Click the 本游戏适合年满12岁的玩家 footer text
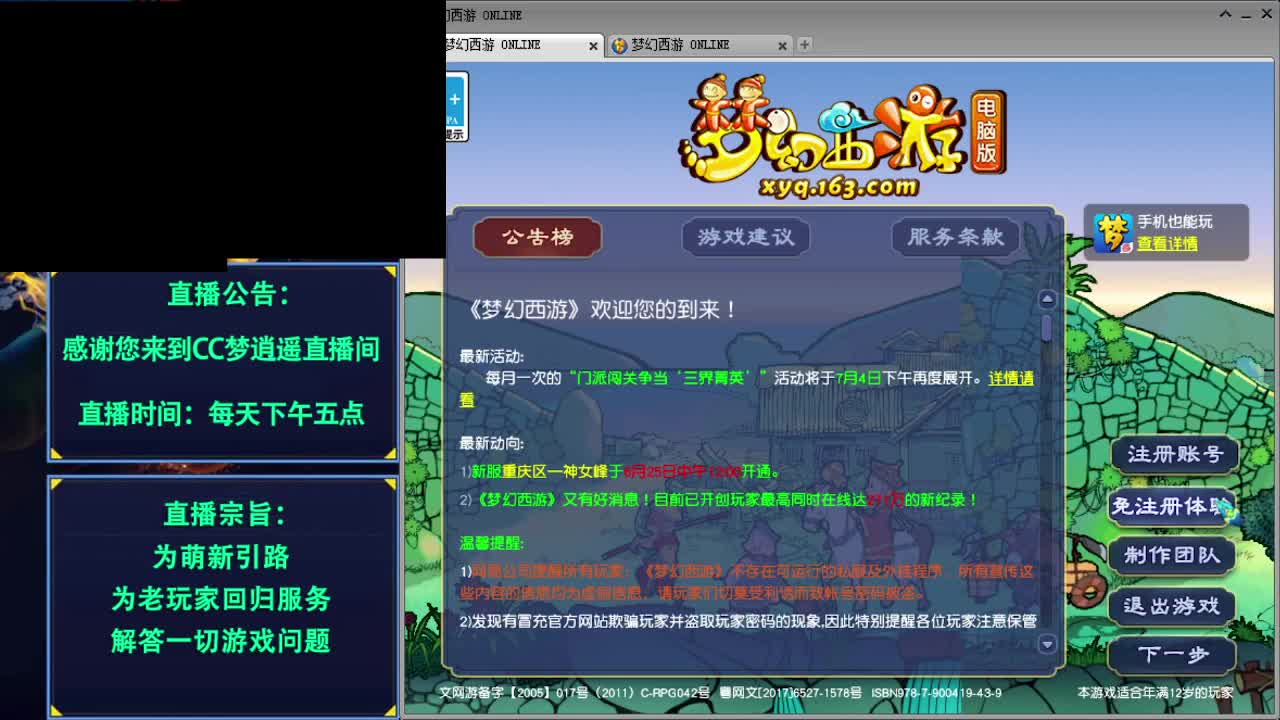The width and height of the screenshot is (1280, 720). (1155, 692)
